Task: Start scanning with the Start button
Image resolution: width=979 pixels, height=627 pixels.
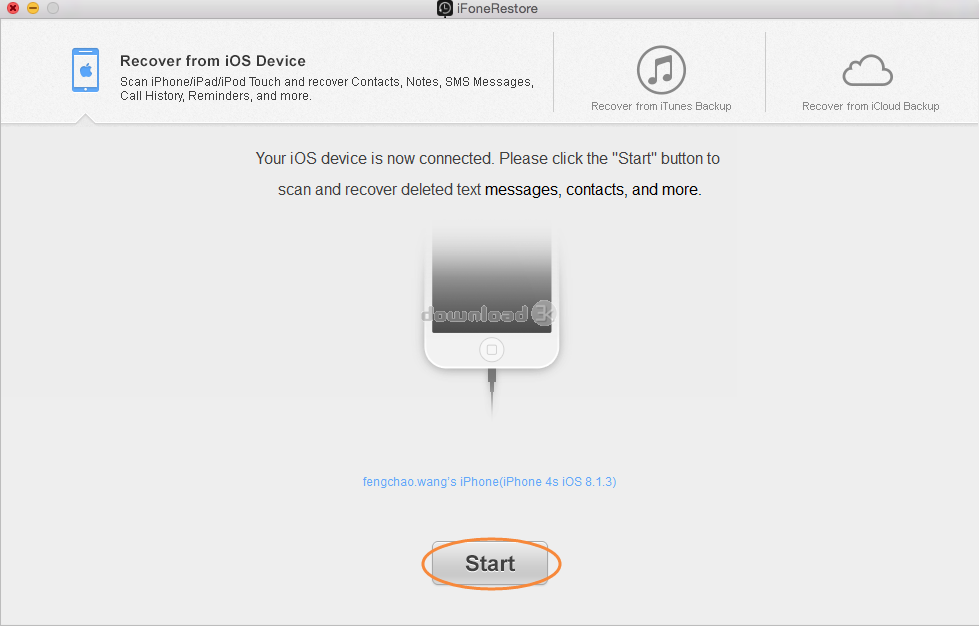Action: pos(490,563)
